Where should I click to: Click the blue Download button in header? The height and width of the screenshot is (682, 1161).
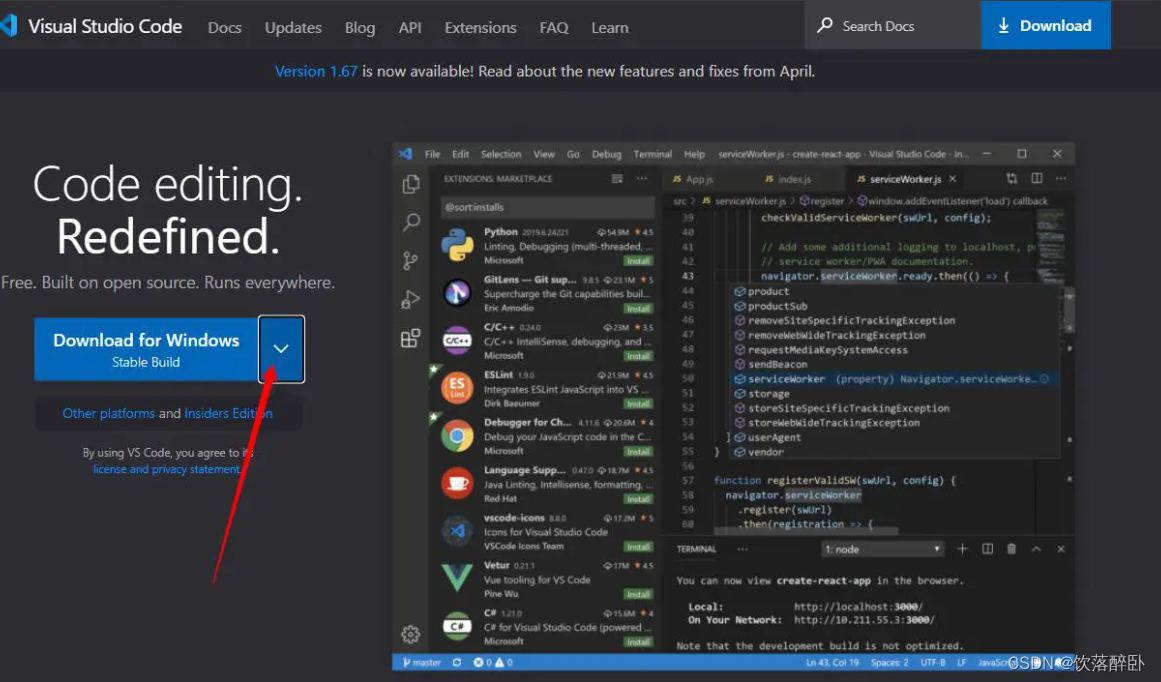click(1045, 25)
